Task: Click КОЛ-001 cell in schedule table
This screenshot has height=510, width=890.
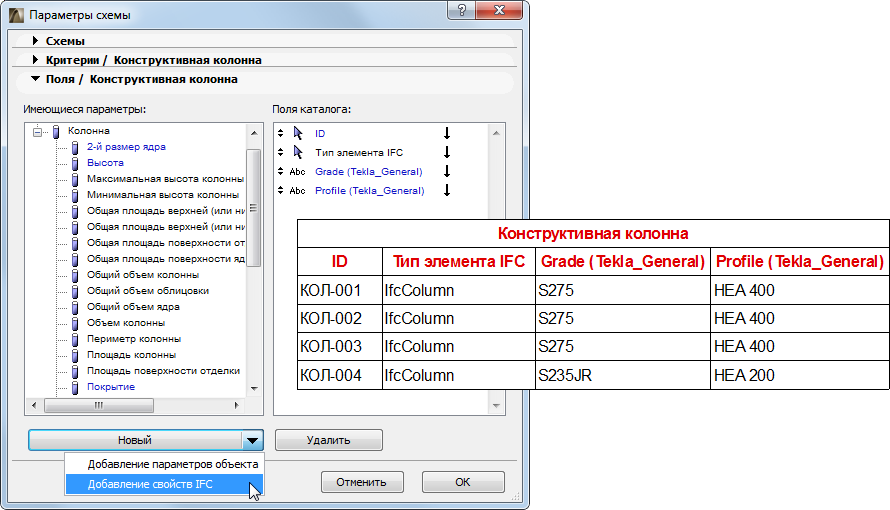Action: [x=340, y=290]
